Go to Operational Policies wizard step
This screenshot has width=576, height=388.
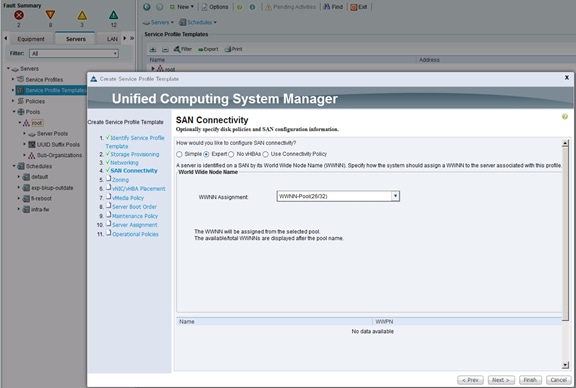(135, 234)
